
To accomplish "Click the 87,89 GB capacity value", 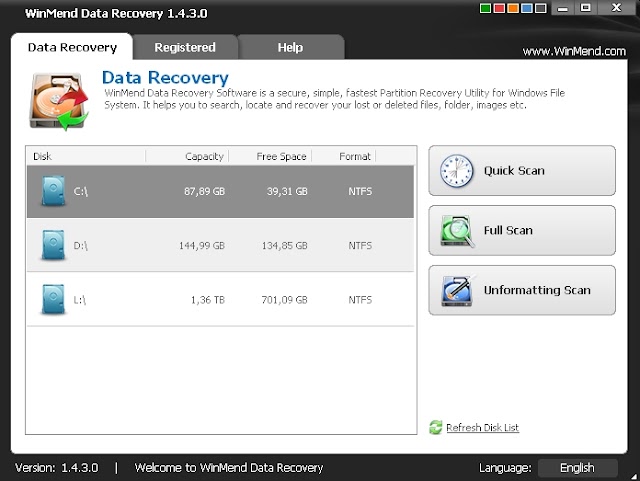I will [204, 191].
